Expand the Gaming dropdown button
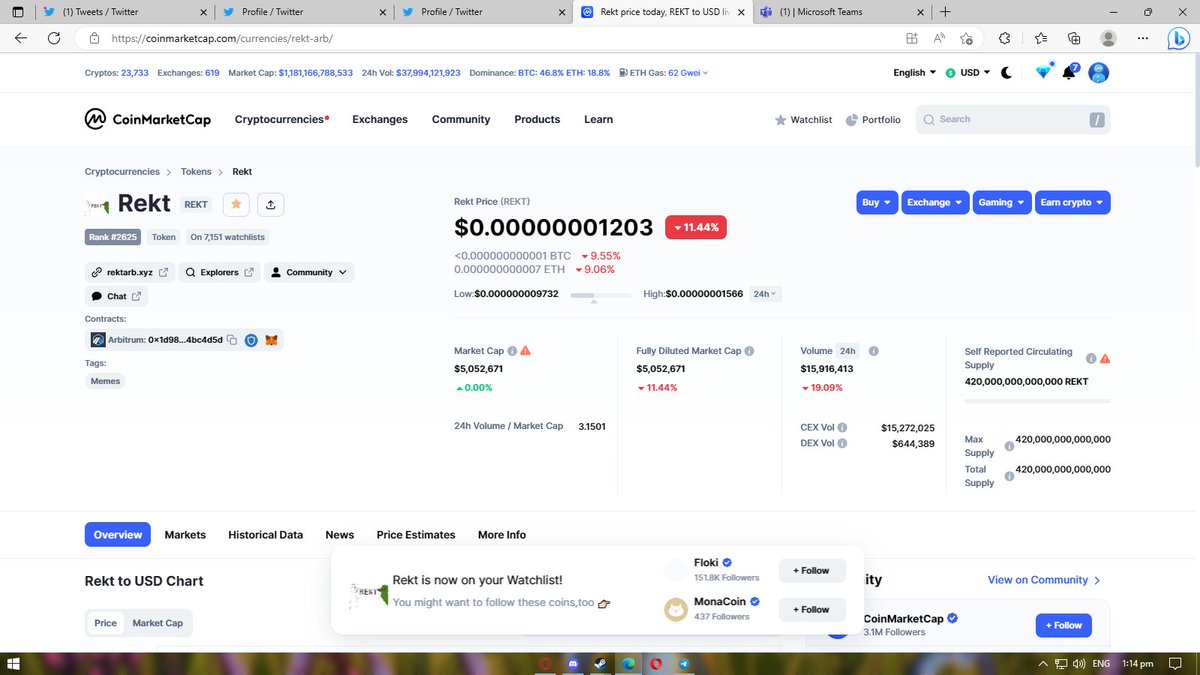This screenshot has height=675, width=1200. (x=1001, y=202)
